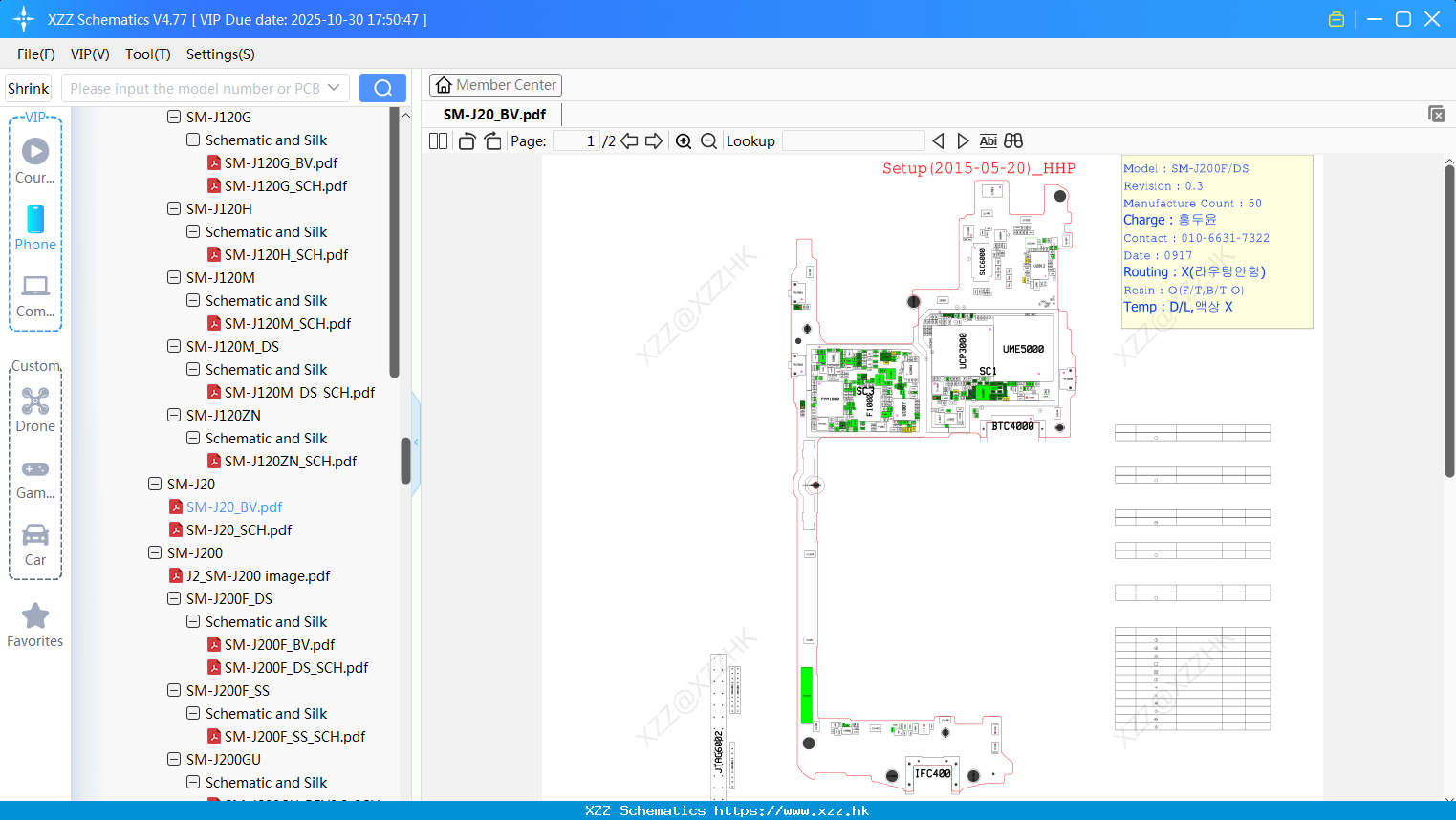Collapse the SM-J200F_SS tree node

[174, 690]
